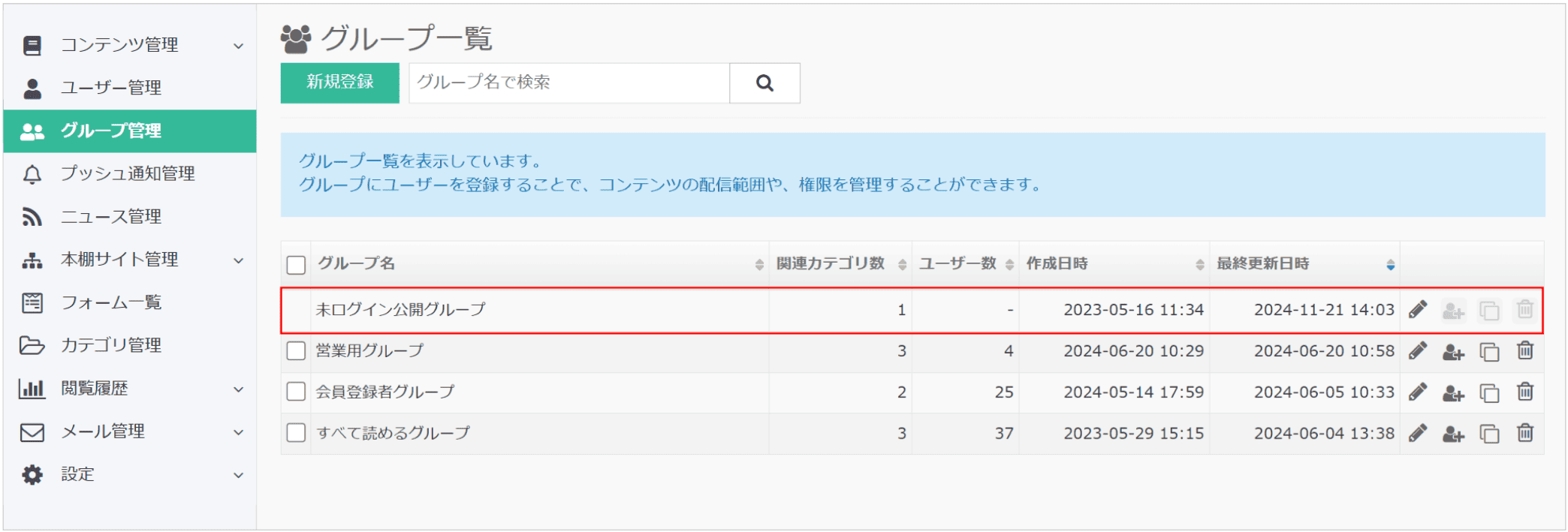
Task: Expand the 設定 menu chevron
Action: pos(238,475)
